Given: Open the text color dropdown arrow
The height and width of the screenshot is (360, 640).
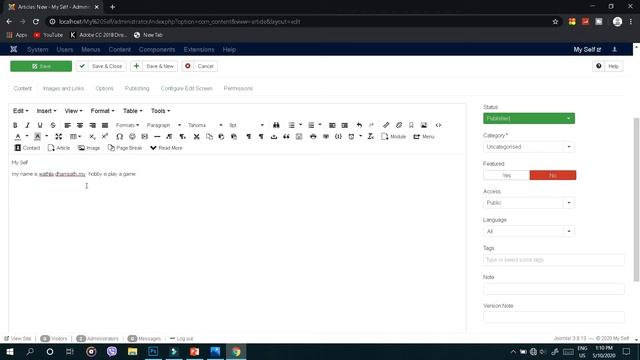Looking at the screenshot, I should (27, 137).
